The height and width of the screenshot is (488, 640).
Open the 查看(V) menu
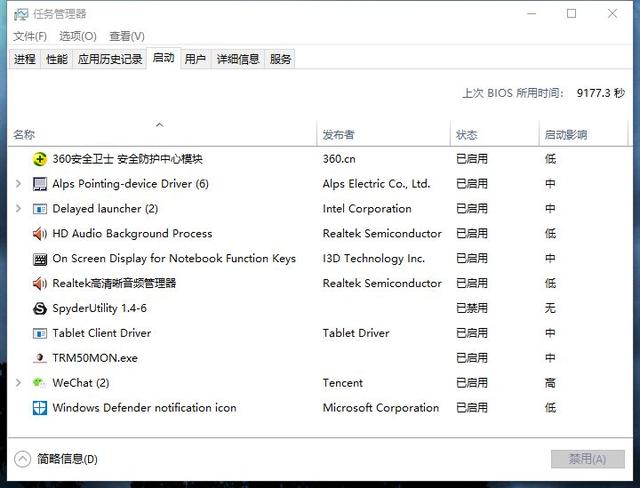[127, 36]
